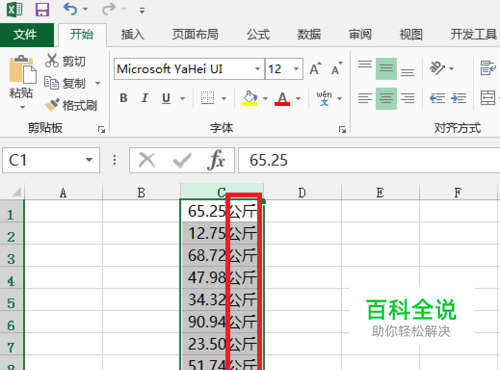Switch to the 视图 tab
The height and width of the screenshot is (370, 500).
(411, 35)
